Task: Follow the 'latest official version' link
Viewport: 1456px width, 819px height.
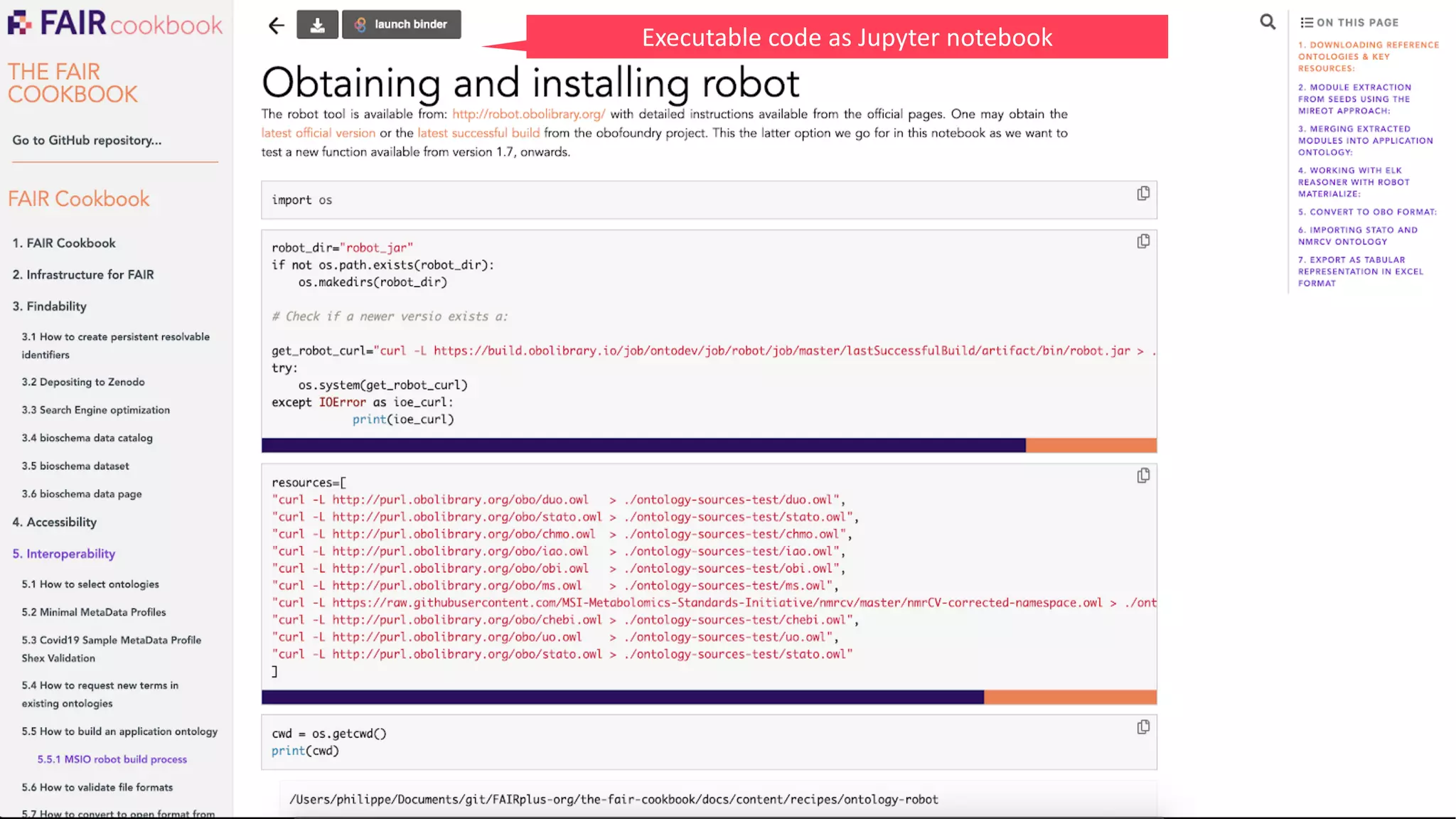Action: [x=318, y=133]
